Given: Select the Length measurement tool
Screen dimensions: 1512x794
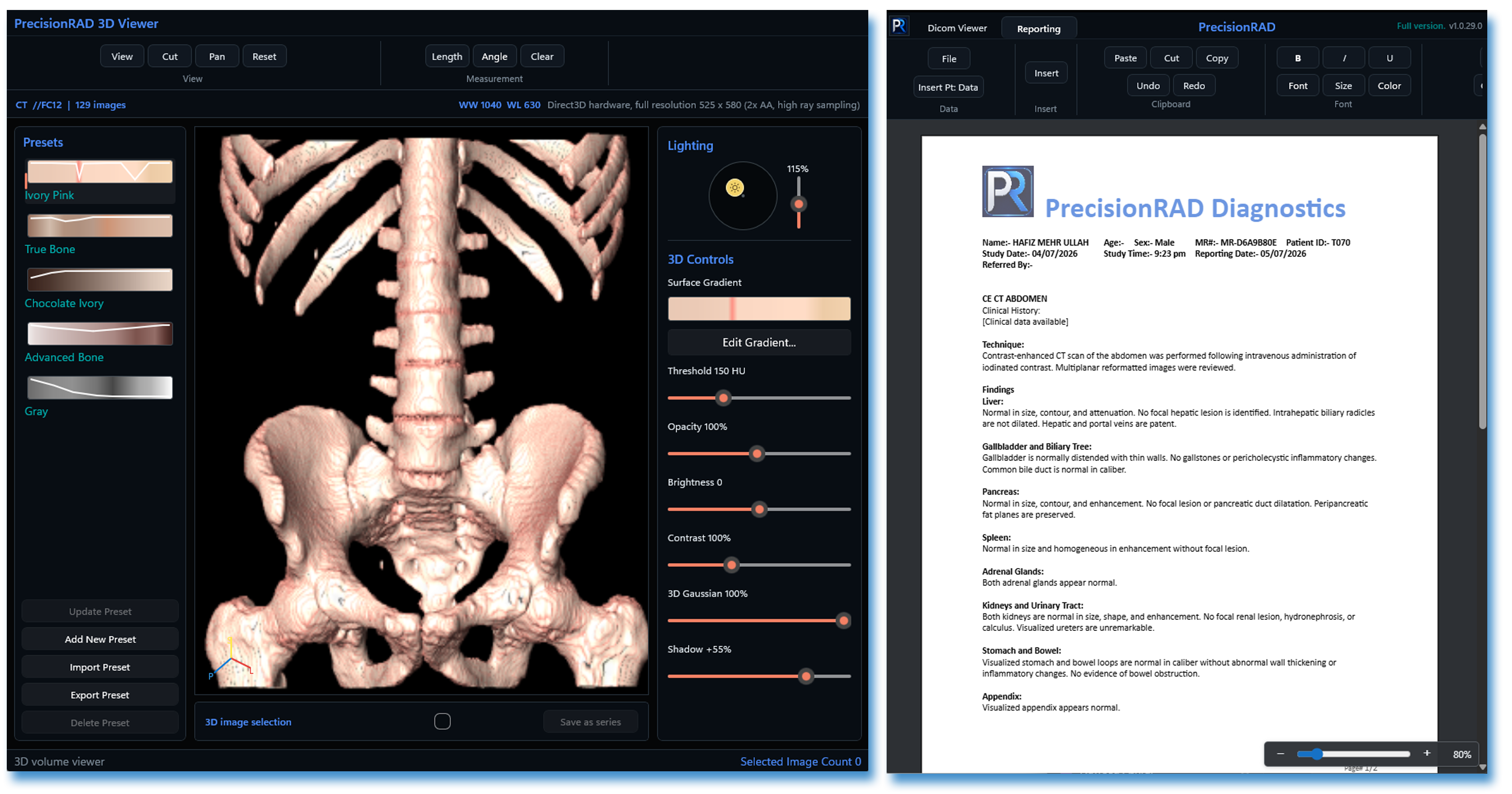Looking at the screenshot, I should tap(447, 56).
